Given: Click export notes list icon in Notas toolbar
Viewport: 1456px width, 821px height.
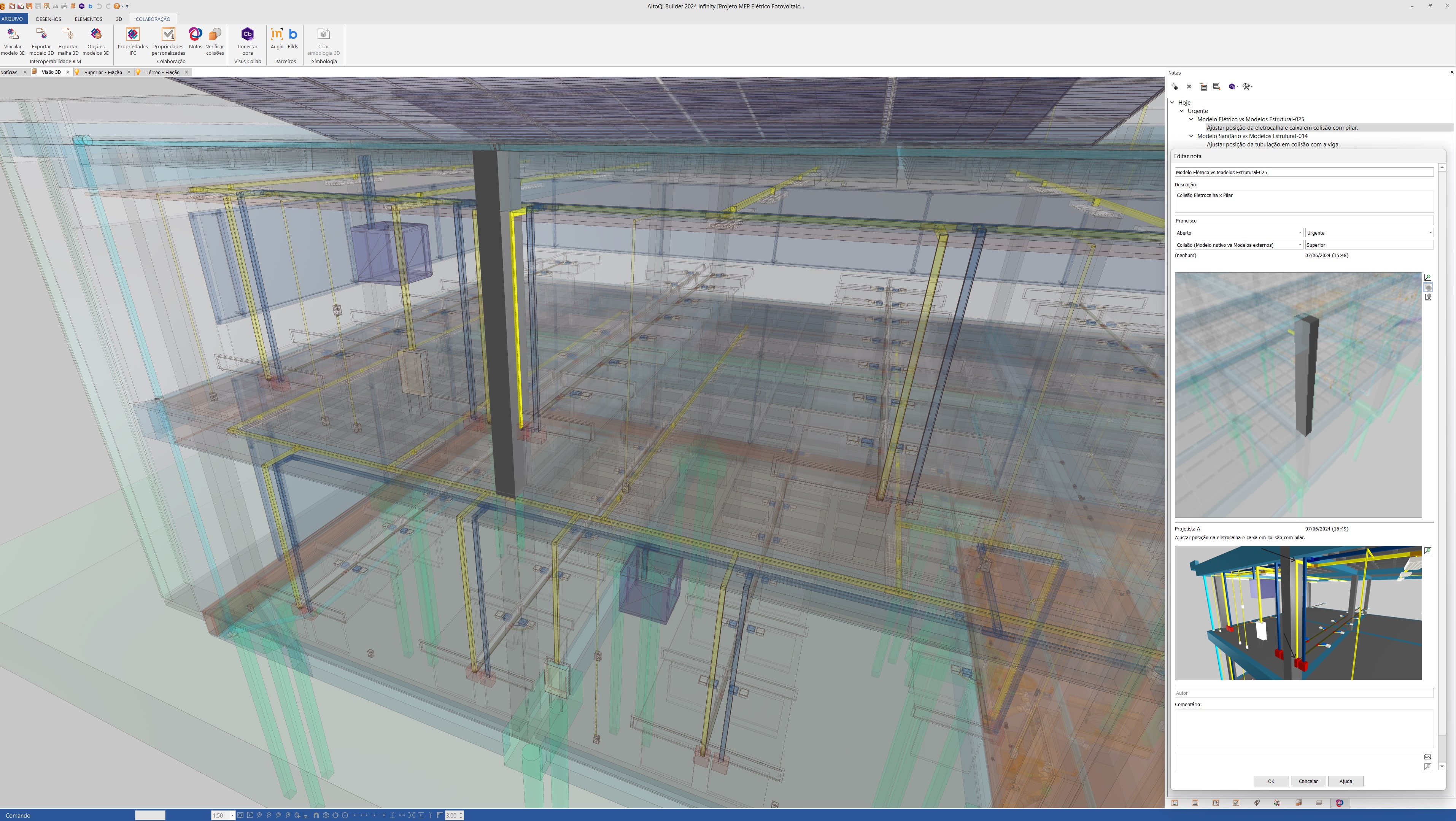Looking at the screenshot, I should click(x=1217, y=86).
